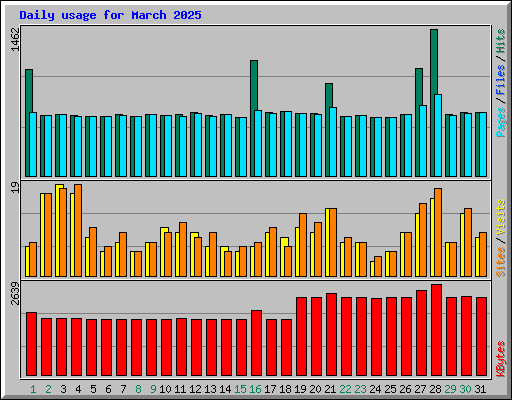Click day 29 label on x-axis
Image resolution: width=512 pixels, height=400 pixels.
450,389
